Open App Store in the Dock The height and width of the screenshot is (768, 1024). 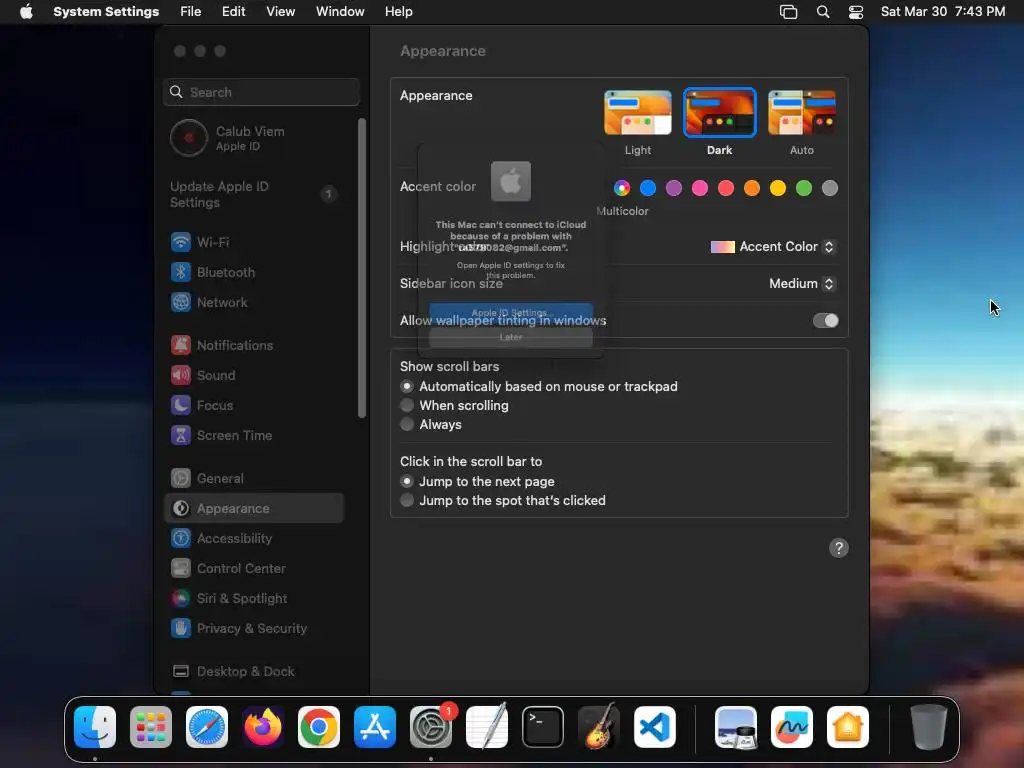[375, 727]
